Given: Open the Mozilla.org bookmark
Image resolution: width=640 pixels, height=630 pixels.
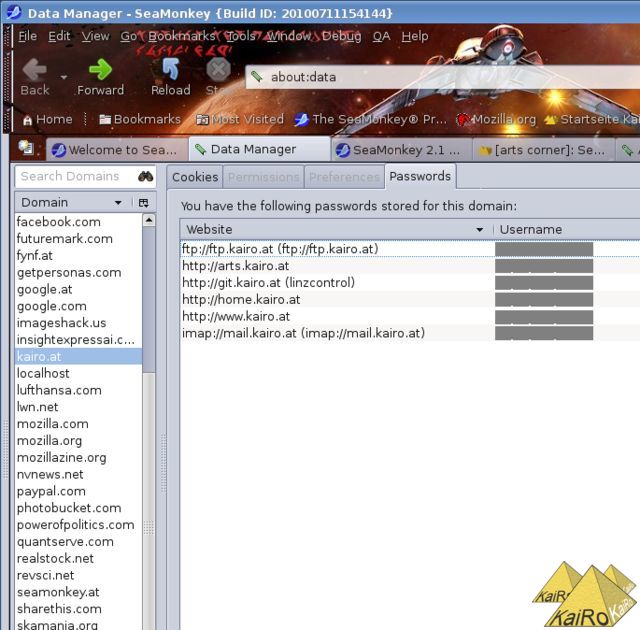Looking at the screenshot, I should pos(496,119).
